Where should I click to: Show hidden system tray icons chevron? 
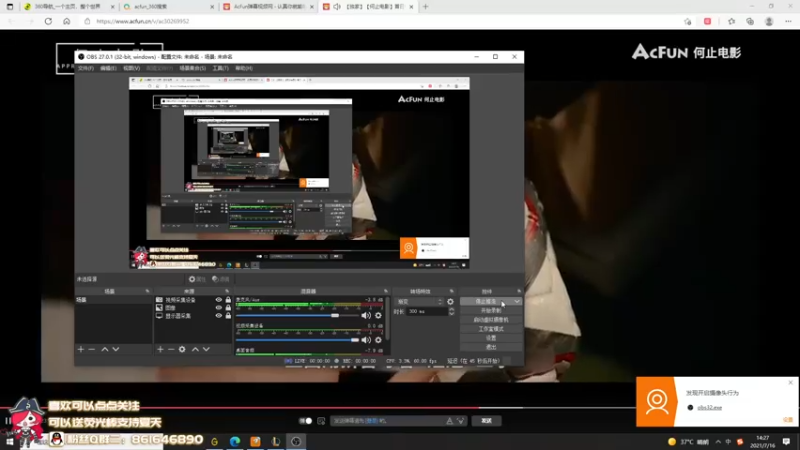(718, 442)
